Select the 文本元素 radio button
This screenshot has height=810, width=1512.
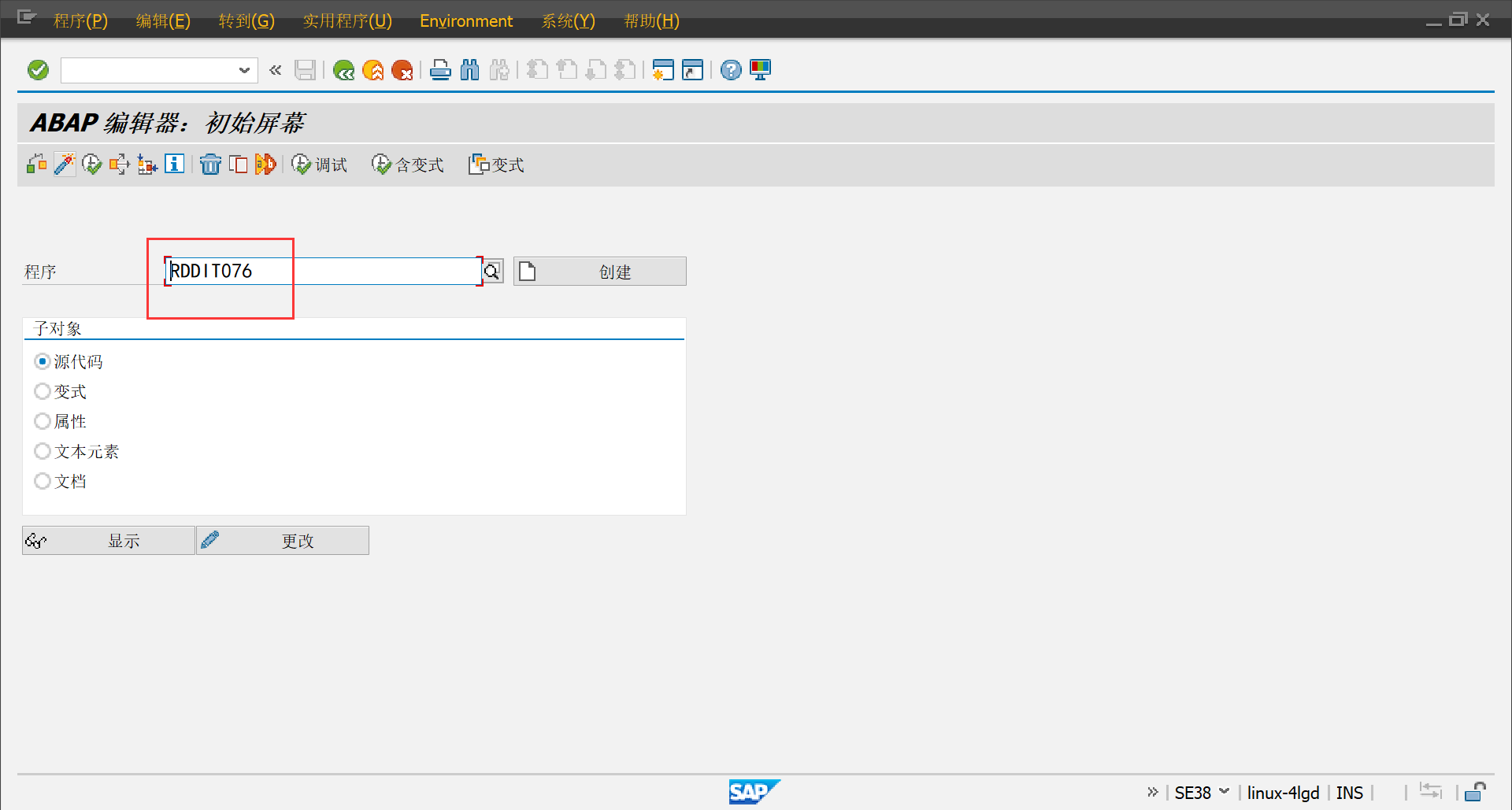tap(43, 451)
